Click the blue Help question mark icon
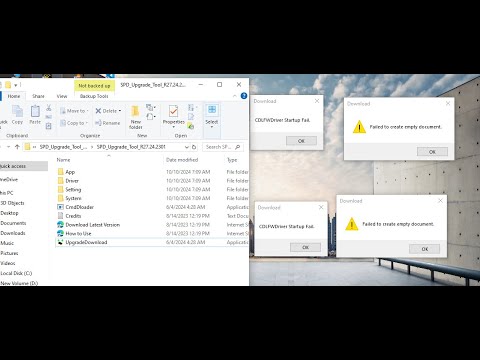 (244, 96)
